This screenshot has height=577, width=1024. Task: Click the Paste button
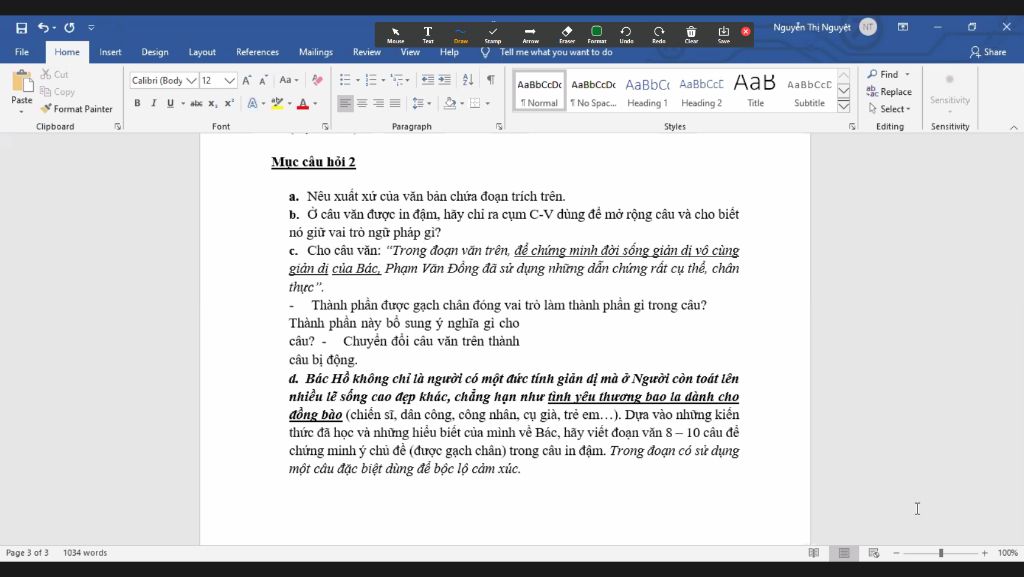[x=22, y=90]
